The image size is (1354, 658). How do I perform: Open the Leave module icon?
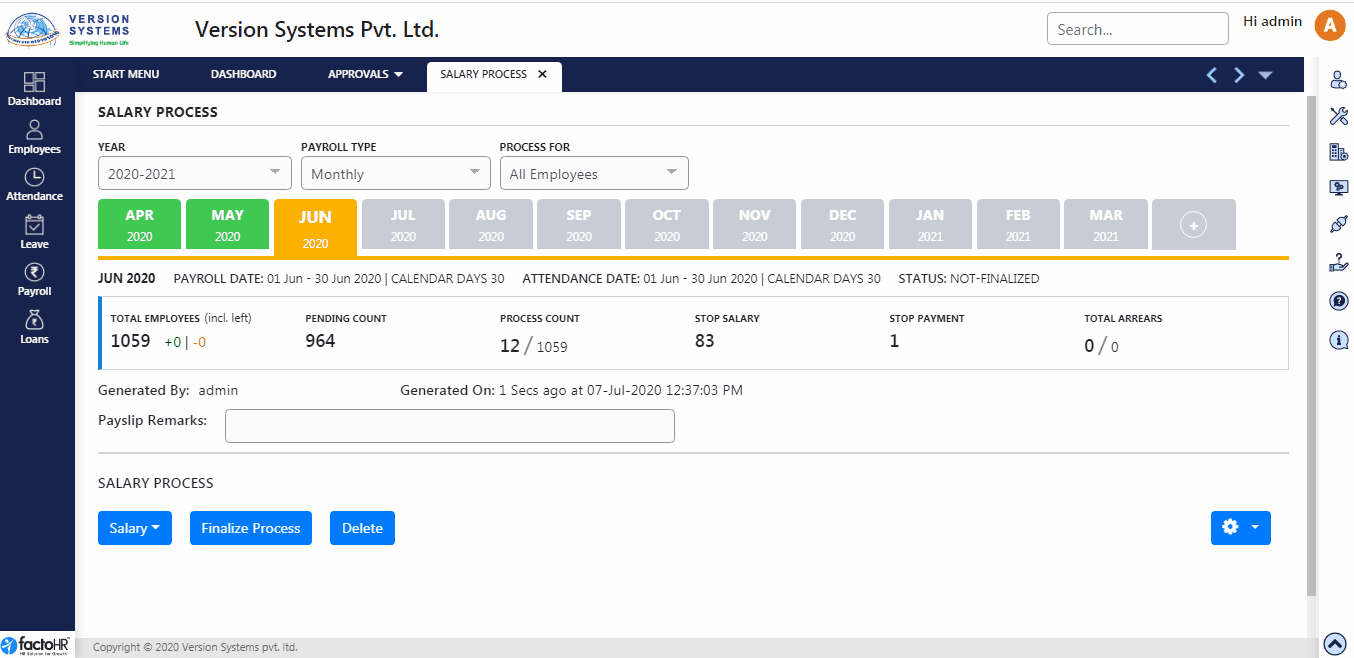[34, 232]
